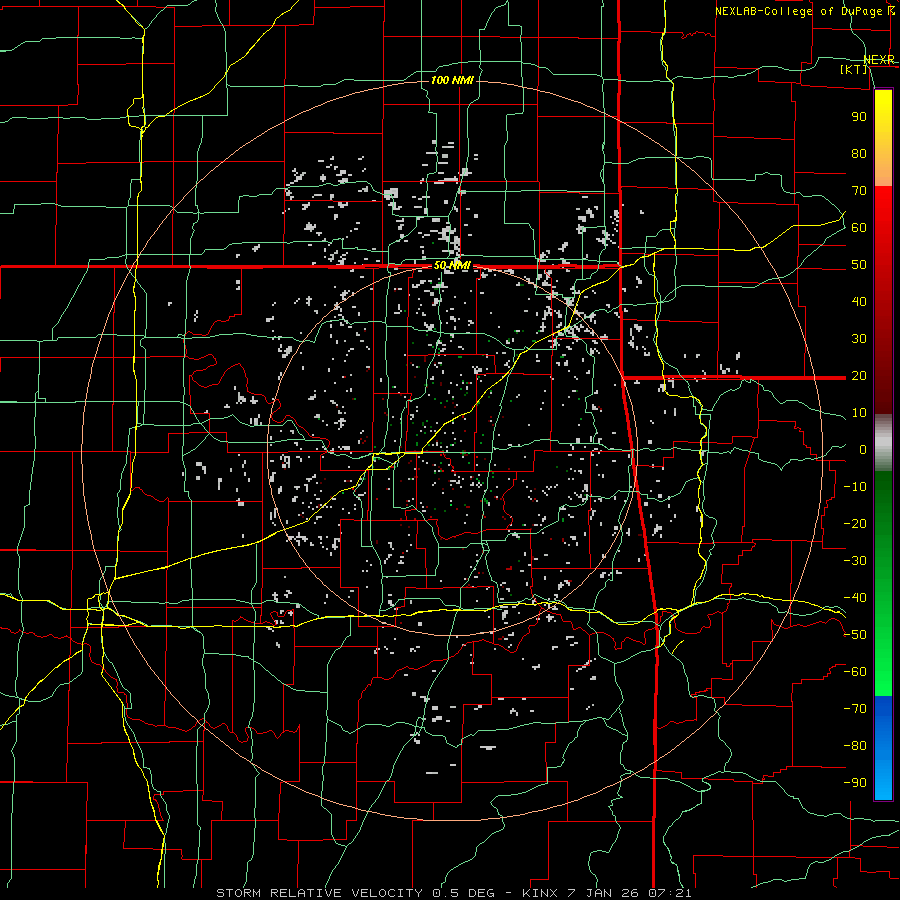Click the -60 knot legend value
Image resolution: width=900 pixels, height=900 pixels.
(x=855, y=672)
